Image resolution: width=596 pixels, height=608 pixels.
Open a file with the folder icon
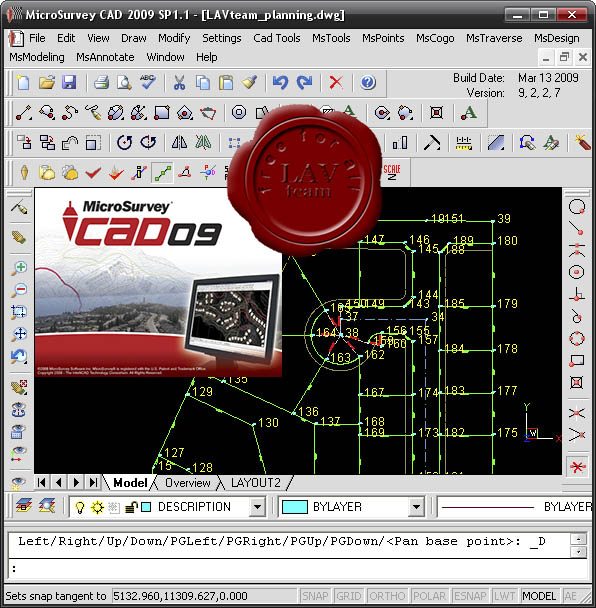(x=47, y=83)
